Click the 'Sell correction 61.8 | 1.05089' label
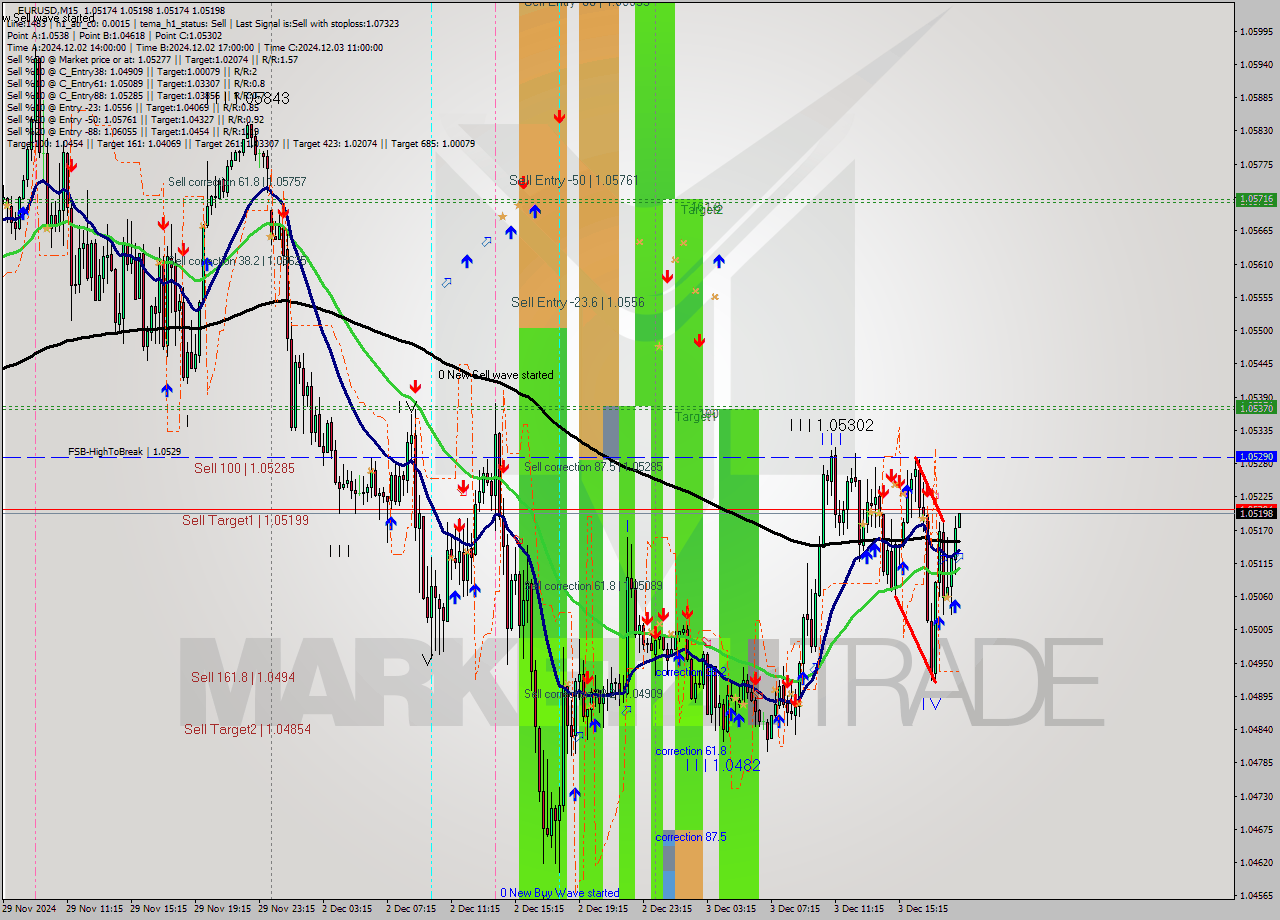Image resolution: width=1280 pixels, height=920 pixels. pyautogui.click(x=593, y=586)
